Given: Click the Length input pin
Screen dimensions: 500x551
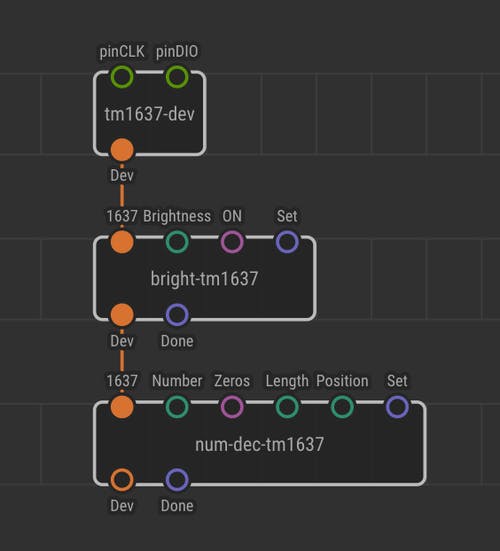Looking at the screenshot, I should pos(287,407).
